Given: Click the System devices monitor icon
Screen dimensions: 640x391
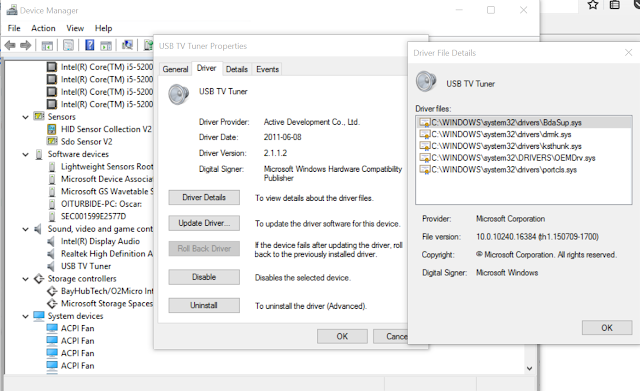Looking at the screenshot, I should click(x=39, y=316).
